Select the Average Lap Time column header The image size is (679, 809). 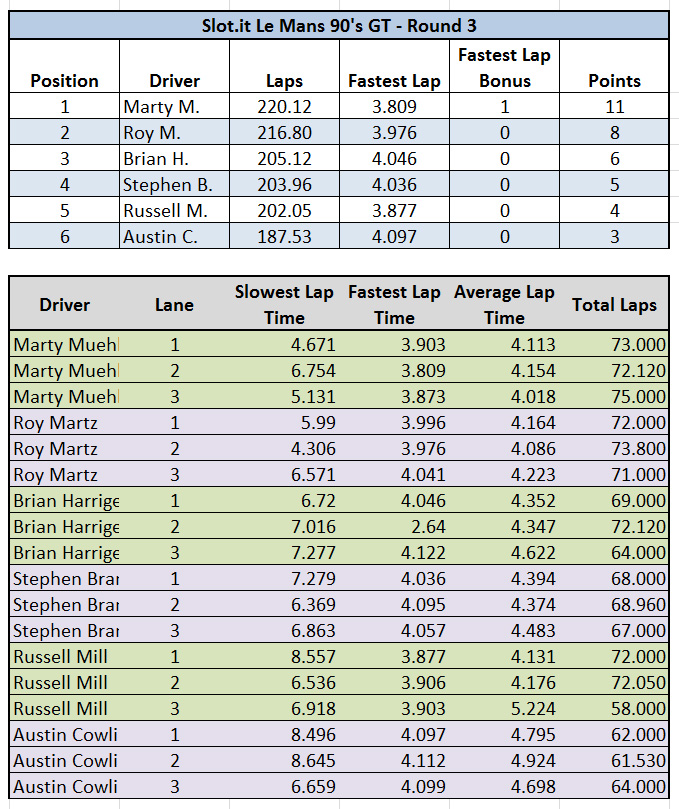[x=504, y=304]
